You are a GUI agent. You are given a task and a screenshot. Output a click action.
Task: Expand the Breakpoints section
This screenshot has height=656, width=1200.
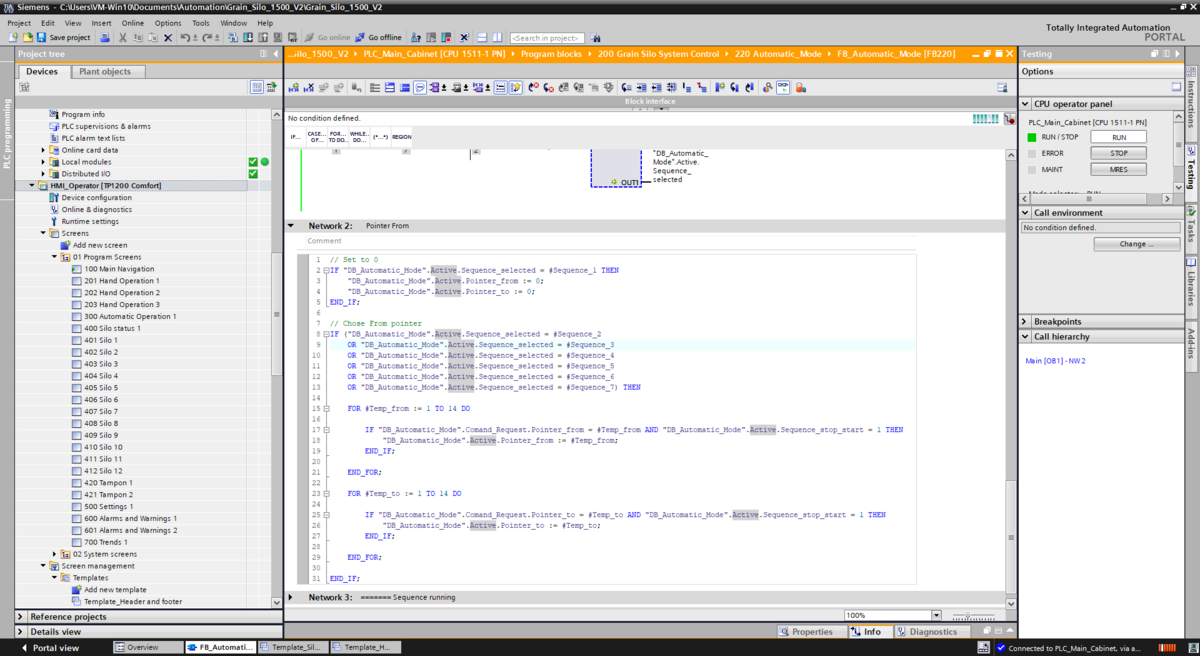pos(1025,321)
